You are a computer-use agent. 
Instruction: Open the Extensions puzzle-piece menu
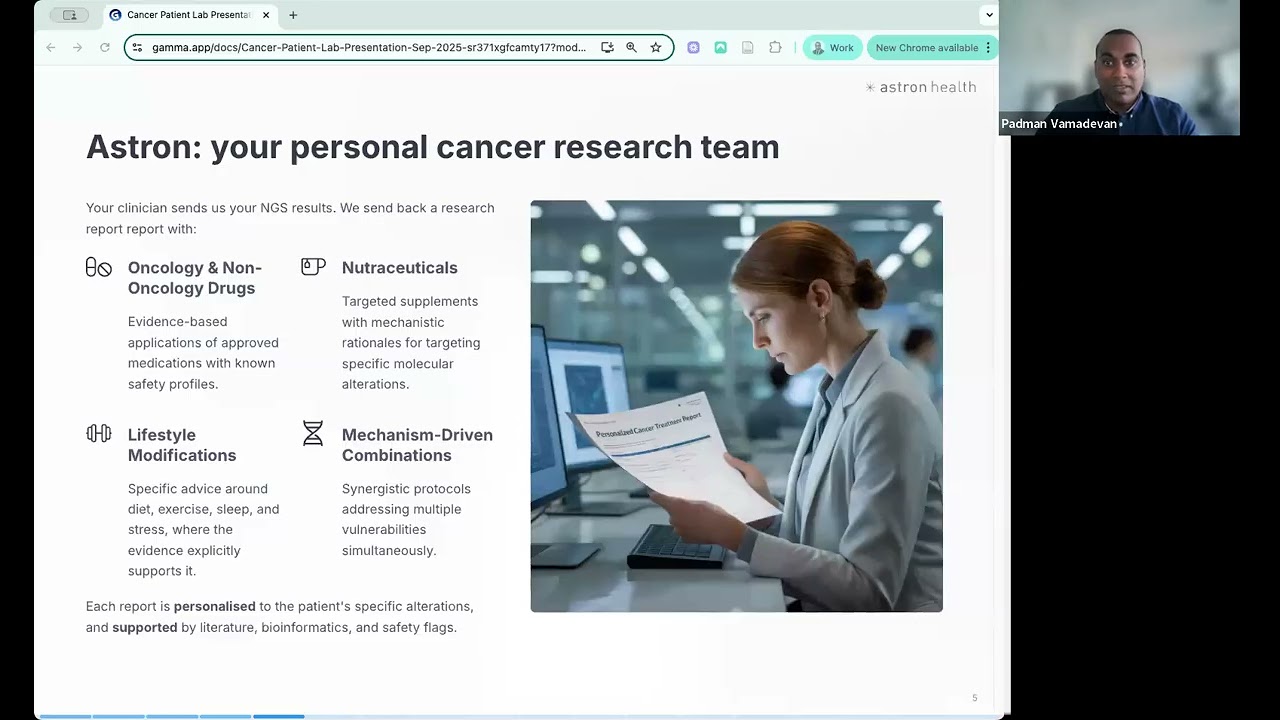tap(775, 47)
